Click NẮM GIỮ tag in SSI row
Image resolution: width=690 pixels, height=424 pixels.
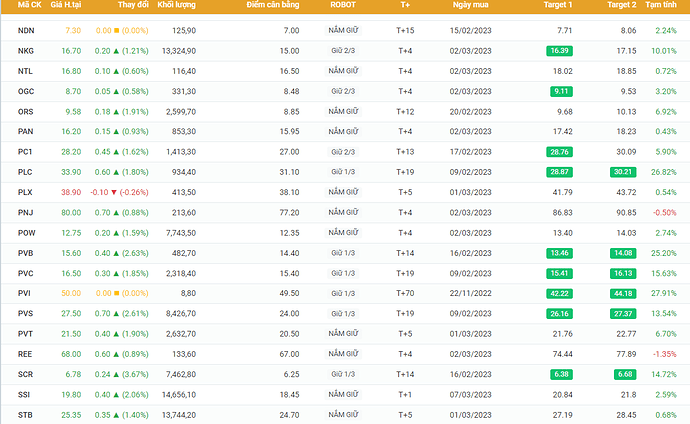pyautogui.click(x=343, y=394)
